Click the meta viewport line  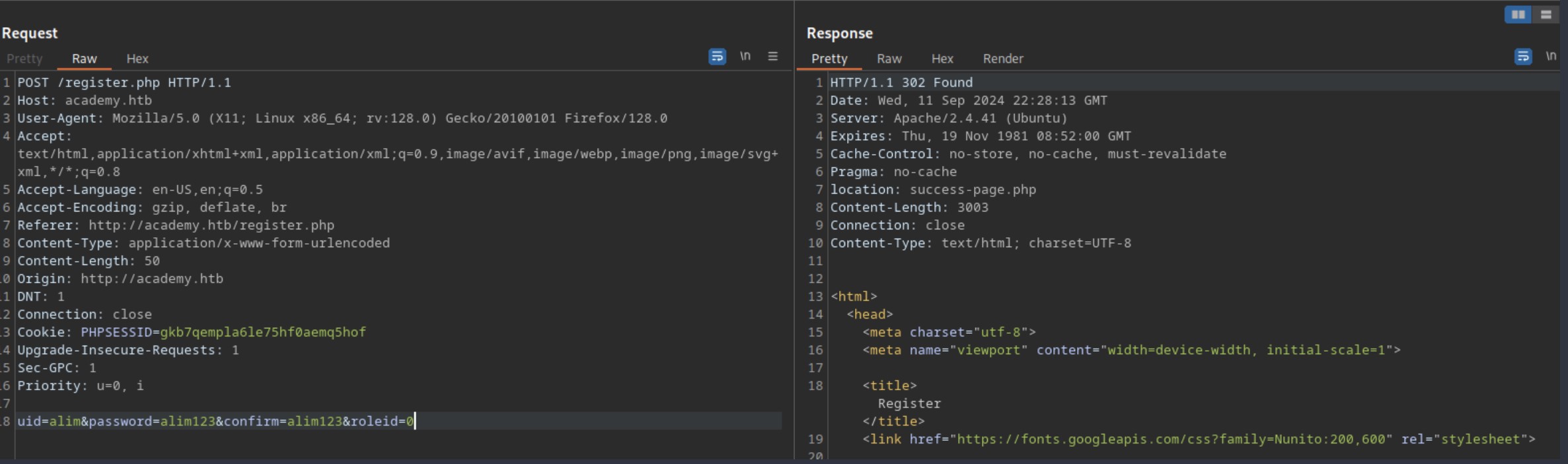(x=1131, y=350)
